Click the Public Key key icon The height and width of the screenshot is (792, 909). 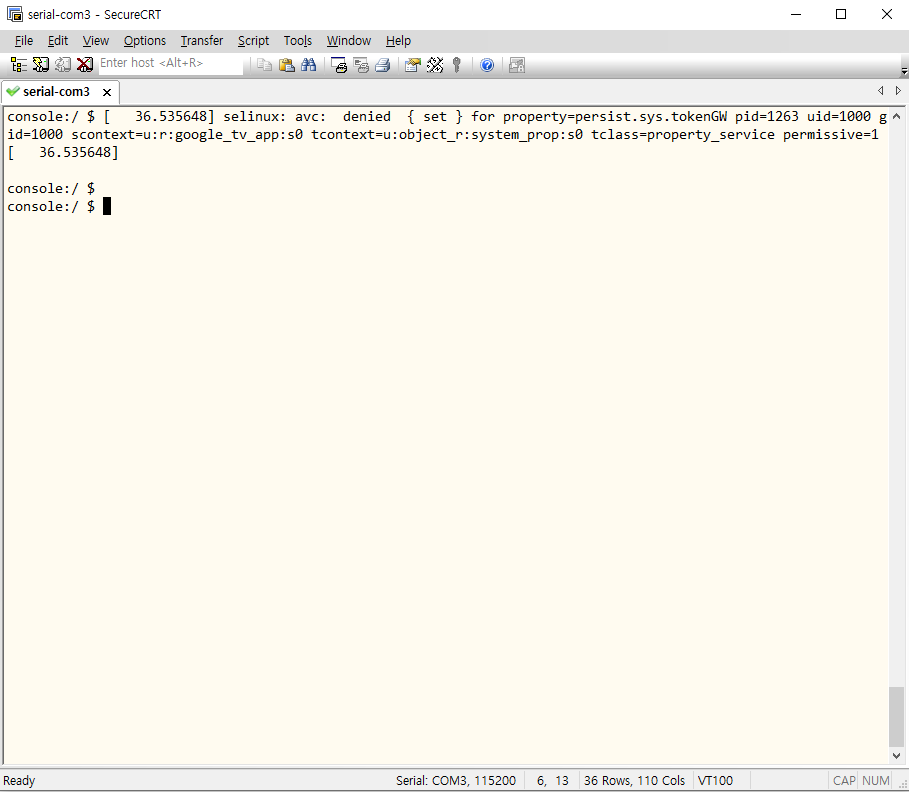[457, 65]
